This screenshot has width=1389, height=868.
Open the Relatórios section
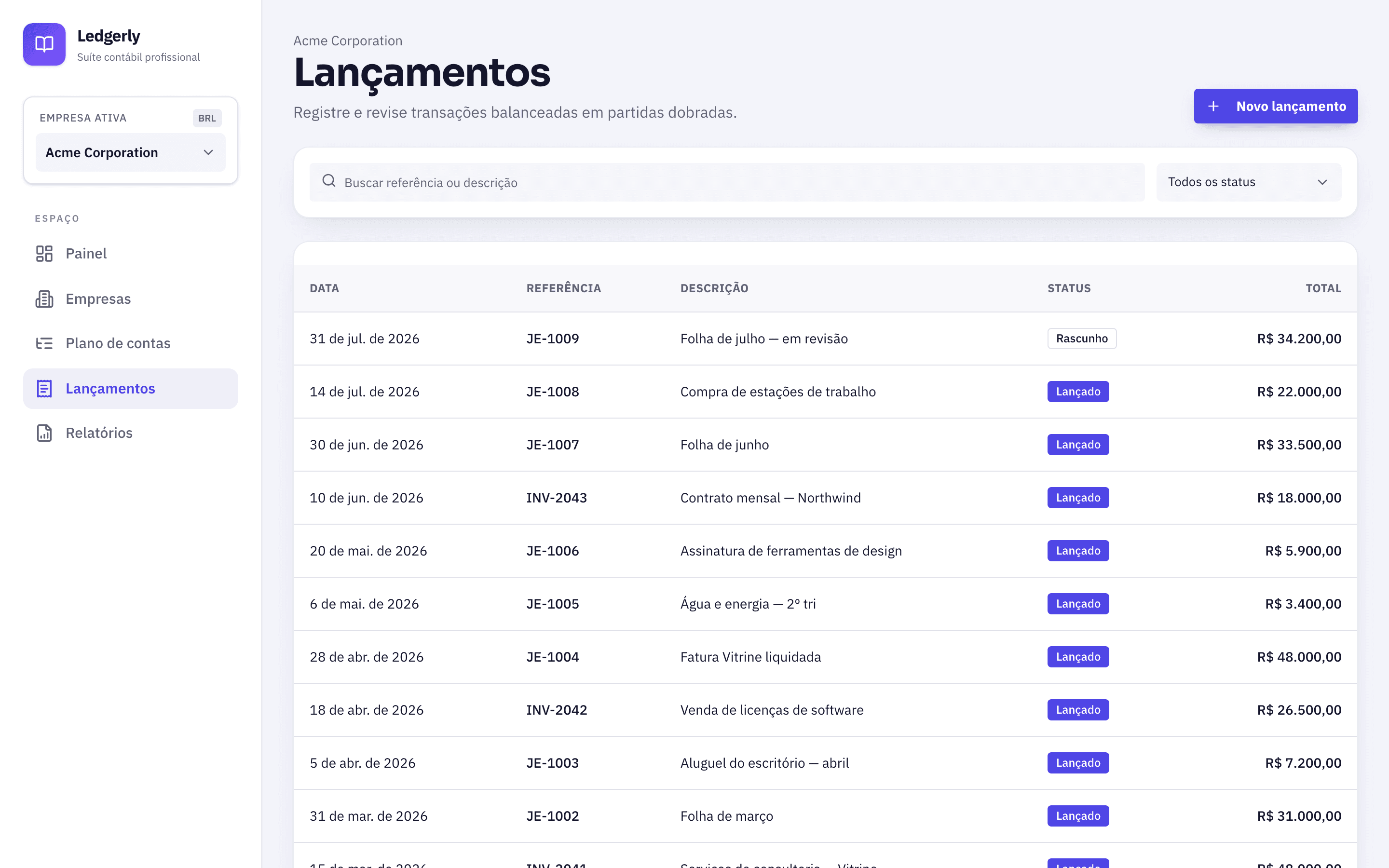pyautogui.click(x=130, y=433)
